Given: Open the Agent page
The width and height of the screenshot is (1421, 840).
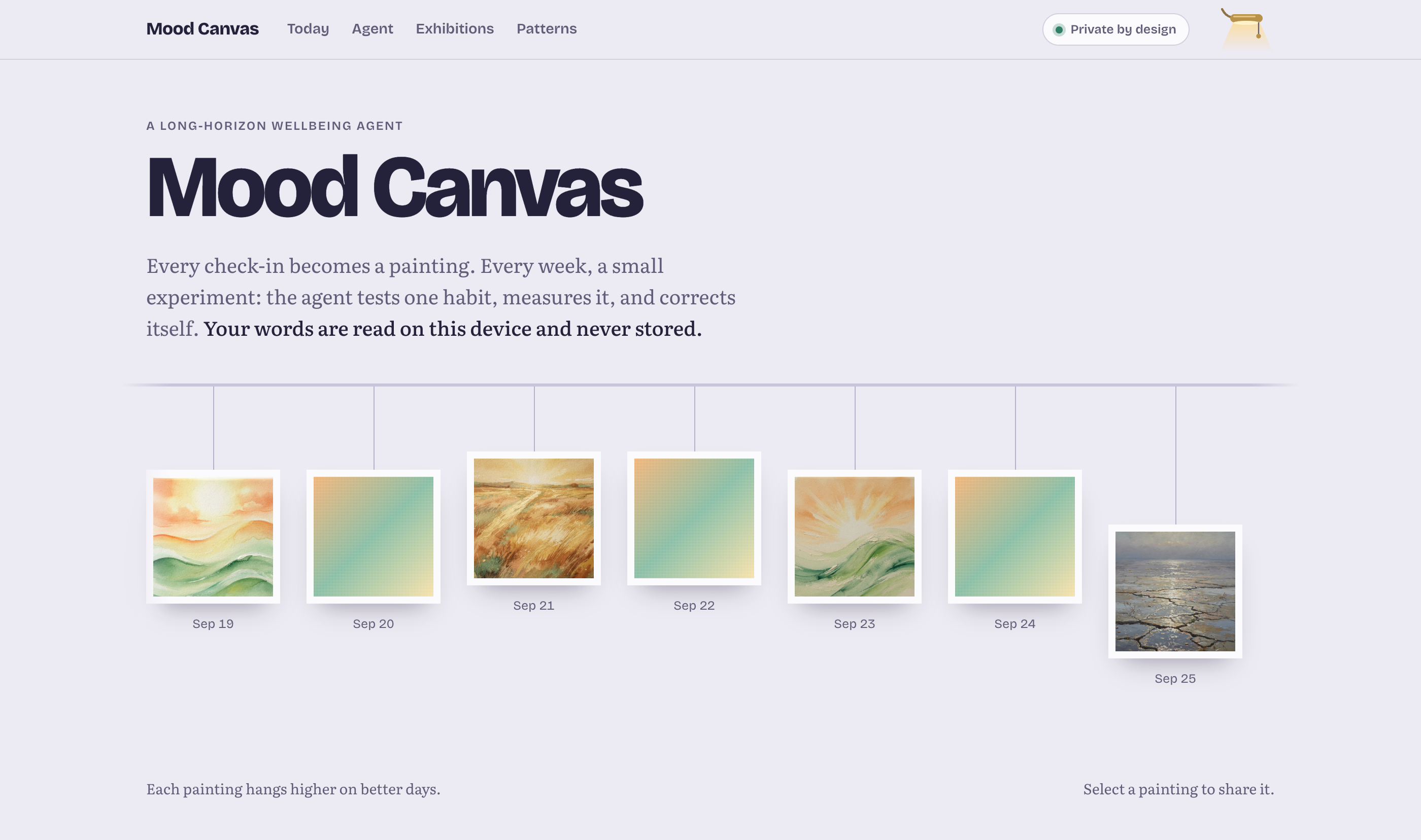Looking at the screenshot, I should [x=373, y=29].
